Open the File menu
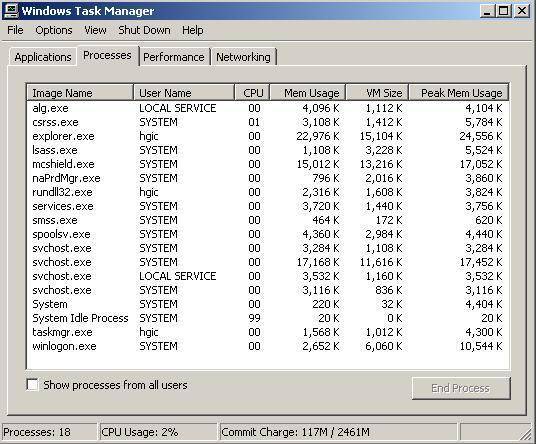Viewport: 536px width, 444px height. pyautogui.click(x=15, y=30)
